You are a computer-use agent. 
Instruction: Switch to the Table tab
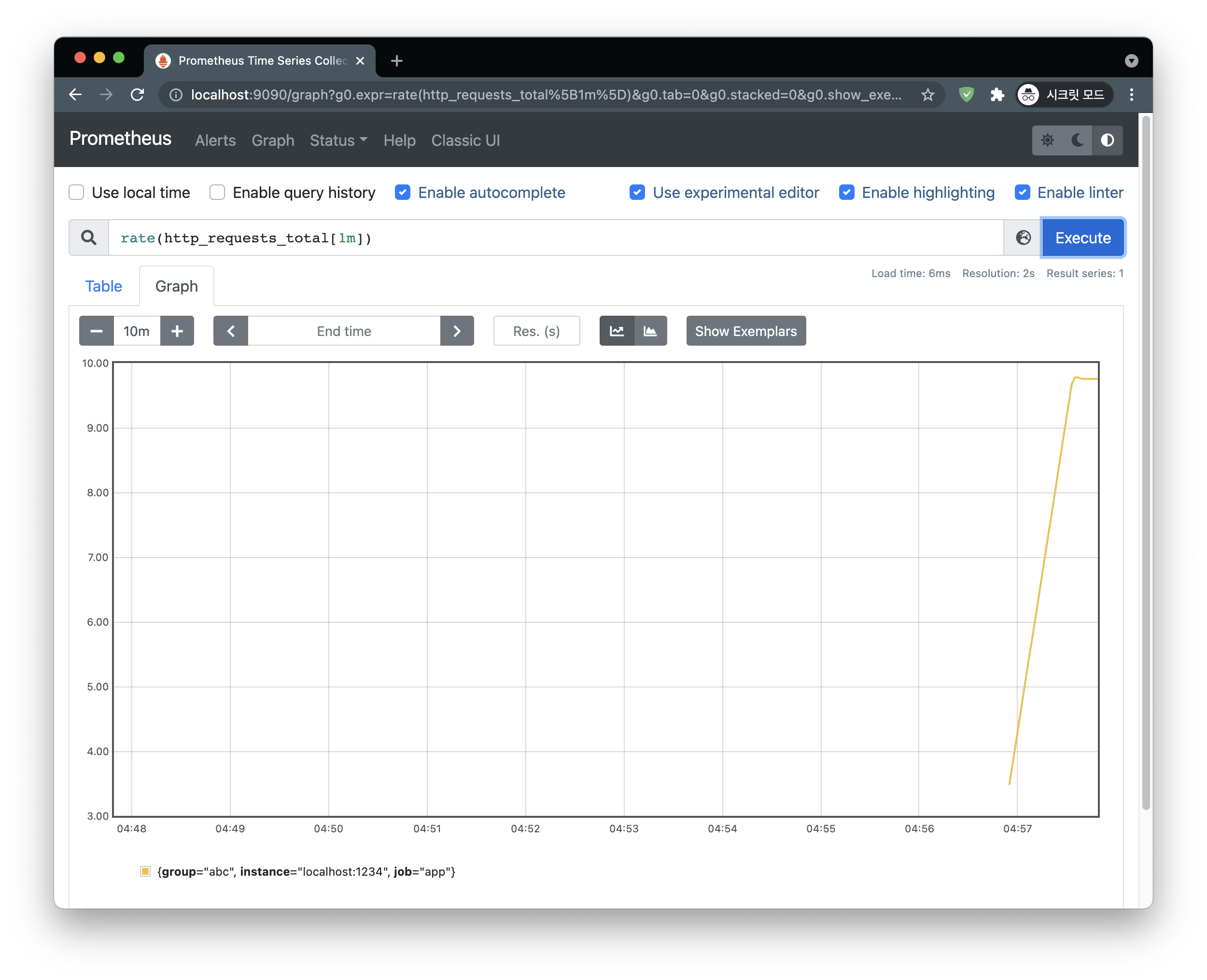point(104,286)
